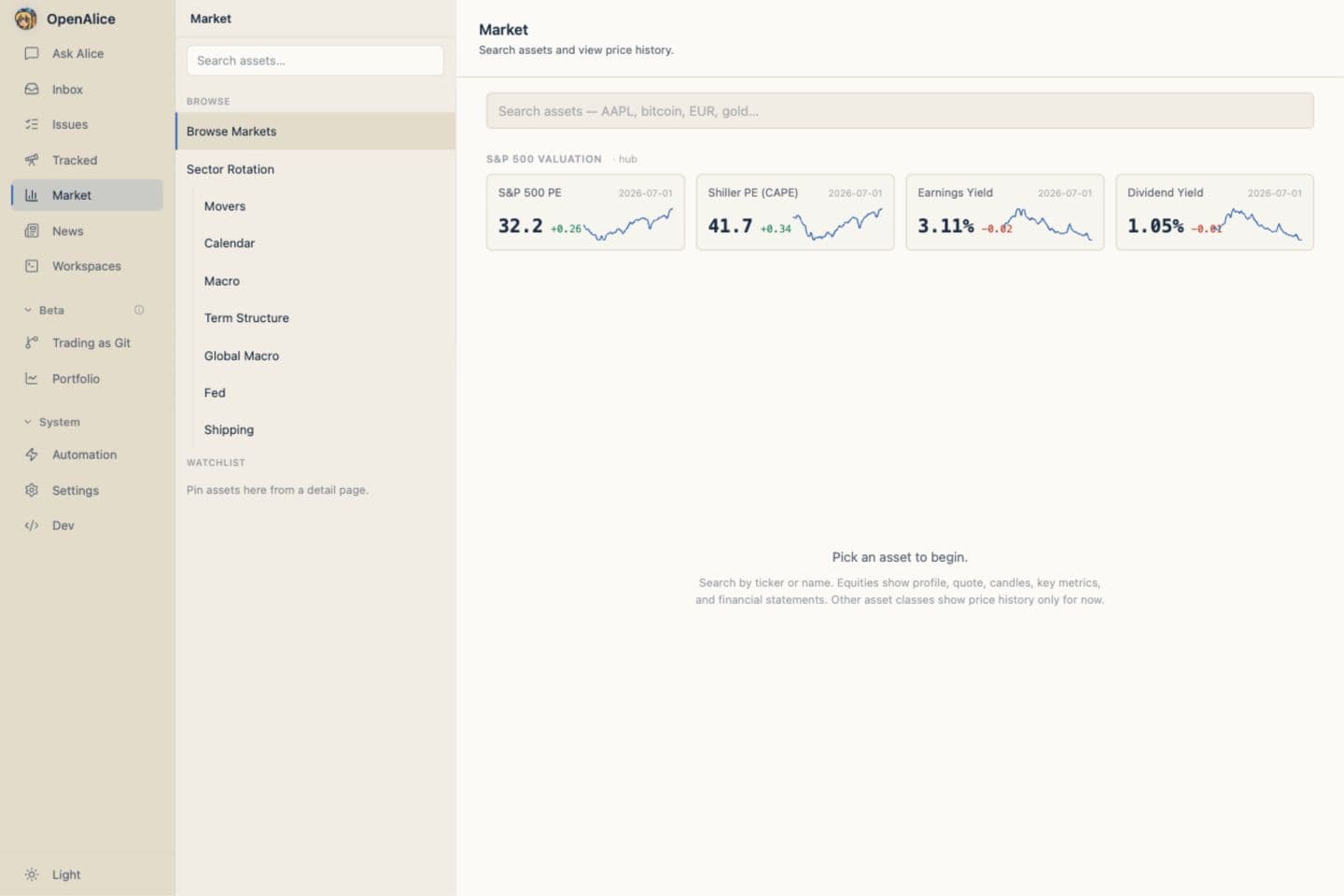Click the Inbox tray icon
The image size is (1344, 896).
point(32,90)
